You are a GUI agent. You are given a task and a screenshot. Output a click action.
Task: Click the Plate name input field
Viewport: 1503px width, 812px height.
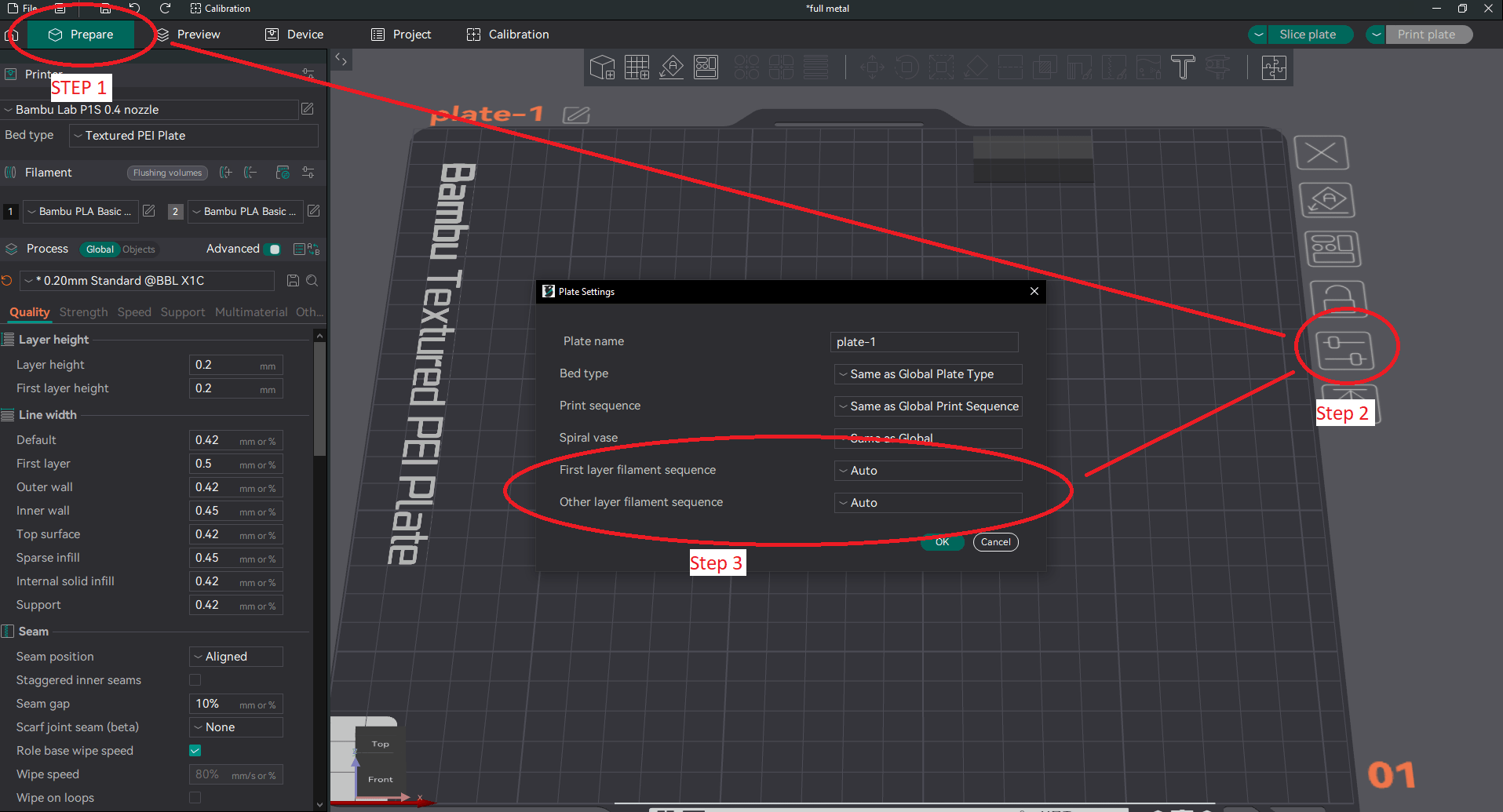(924, 342)
